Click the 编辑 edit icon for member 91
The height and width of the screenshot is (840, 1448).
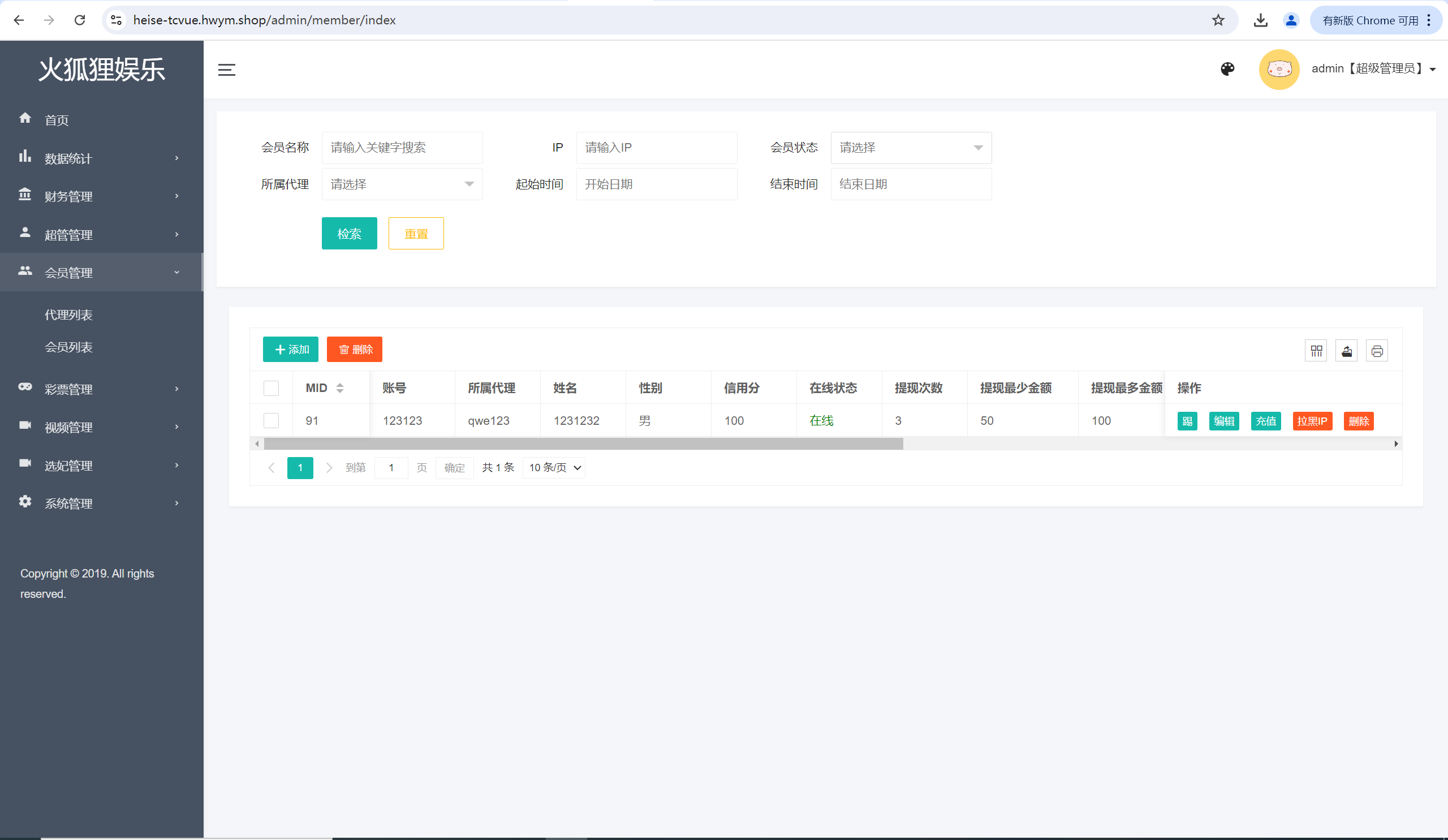click(1223, 421)
